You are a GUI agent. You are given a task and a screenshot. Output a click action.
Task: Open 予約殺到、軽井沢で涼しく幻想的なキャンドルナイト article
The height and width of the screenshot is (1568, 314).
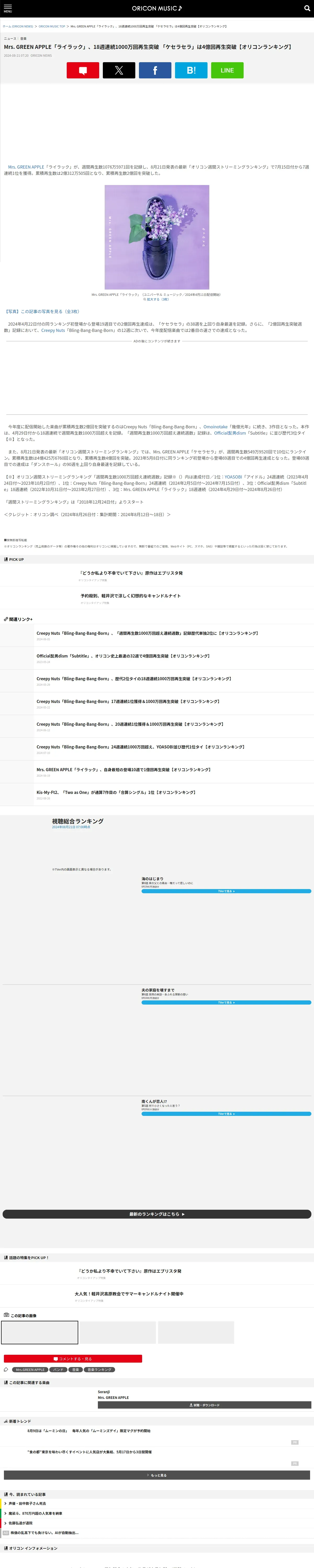[x=131, y=596]
